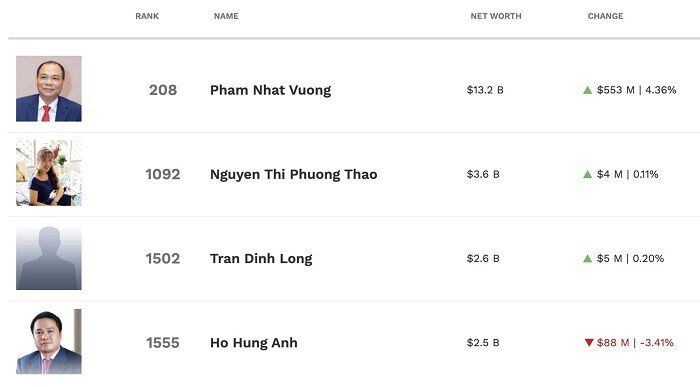The image size is (700, 387).
Task: Click the $88 M | -3.41% change value
Action: (x=635, y=343)
